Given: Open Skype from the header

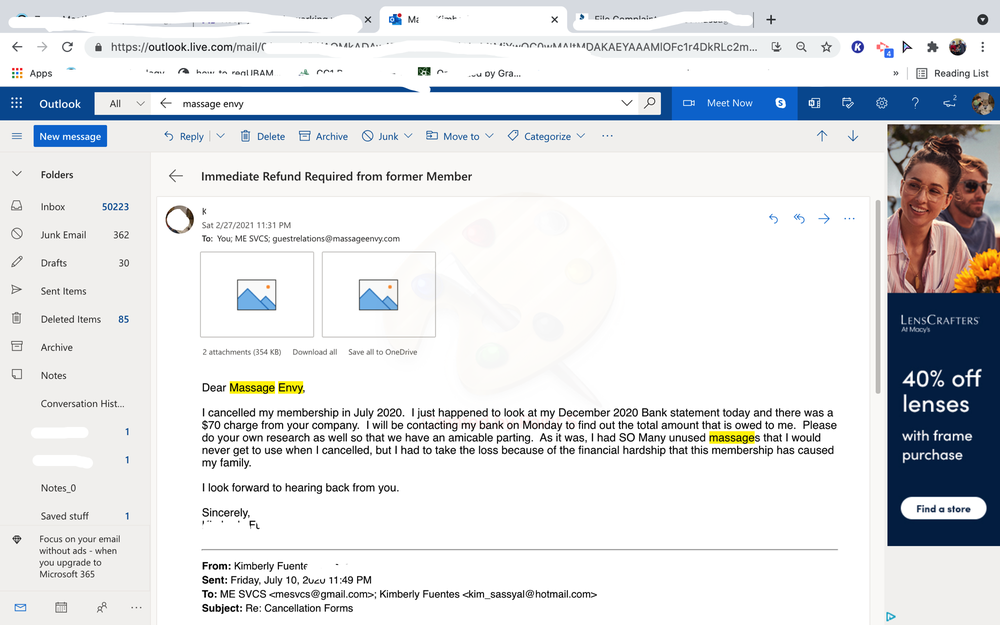Looking at the screenshot, I should [x=780, y=103].
